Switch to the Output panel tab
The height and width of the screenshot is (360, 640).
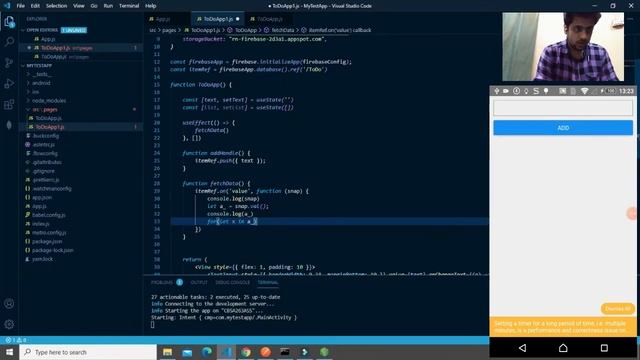[x=199, y=282]
